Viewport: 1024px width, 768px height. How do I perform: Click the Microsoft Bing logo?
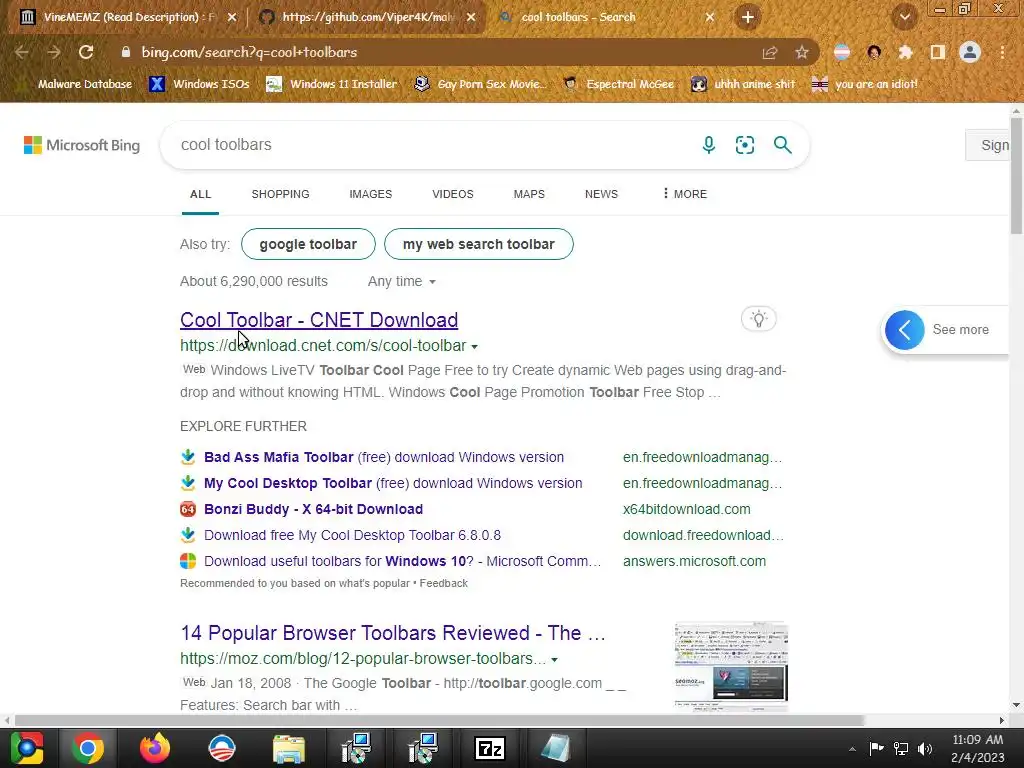click(82, 145)
